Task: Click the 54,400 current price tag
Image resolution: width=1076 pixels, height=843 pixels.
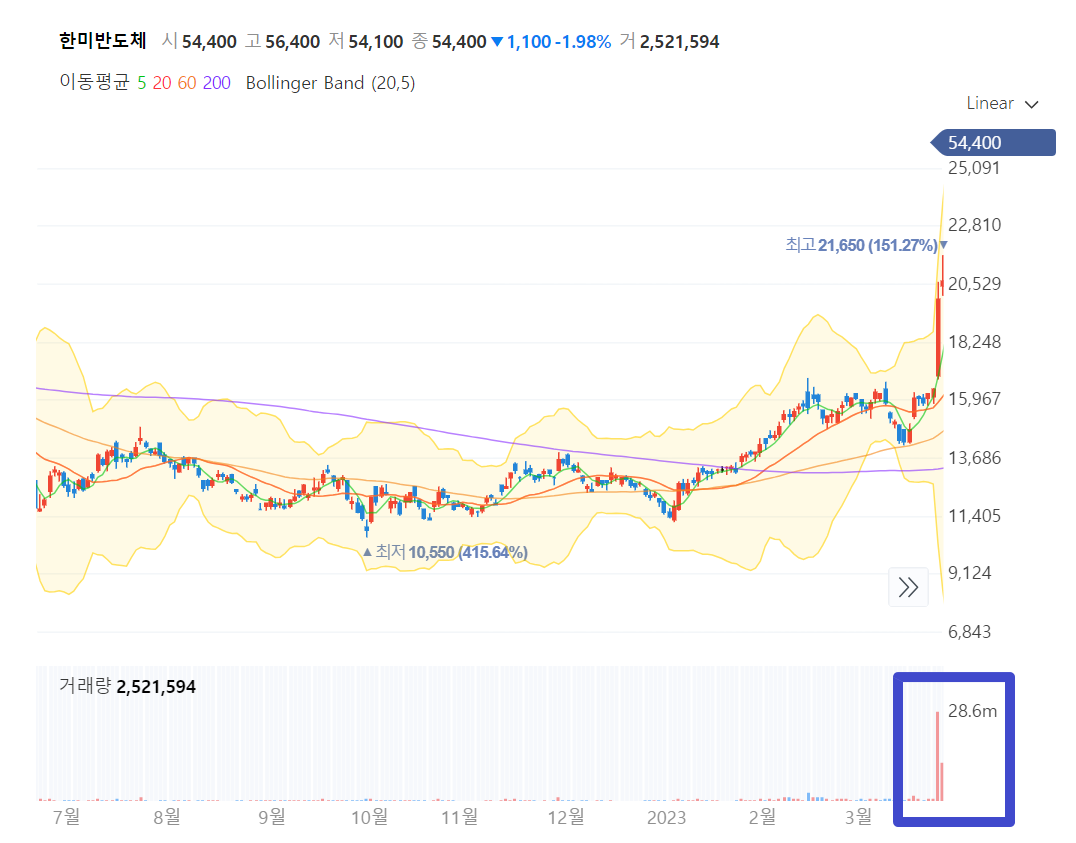Action: coord(993,143)
